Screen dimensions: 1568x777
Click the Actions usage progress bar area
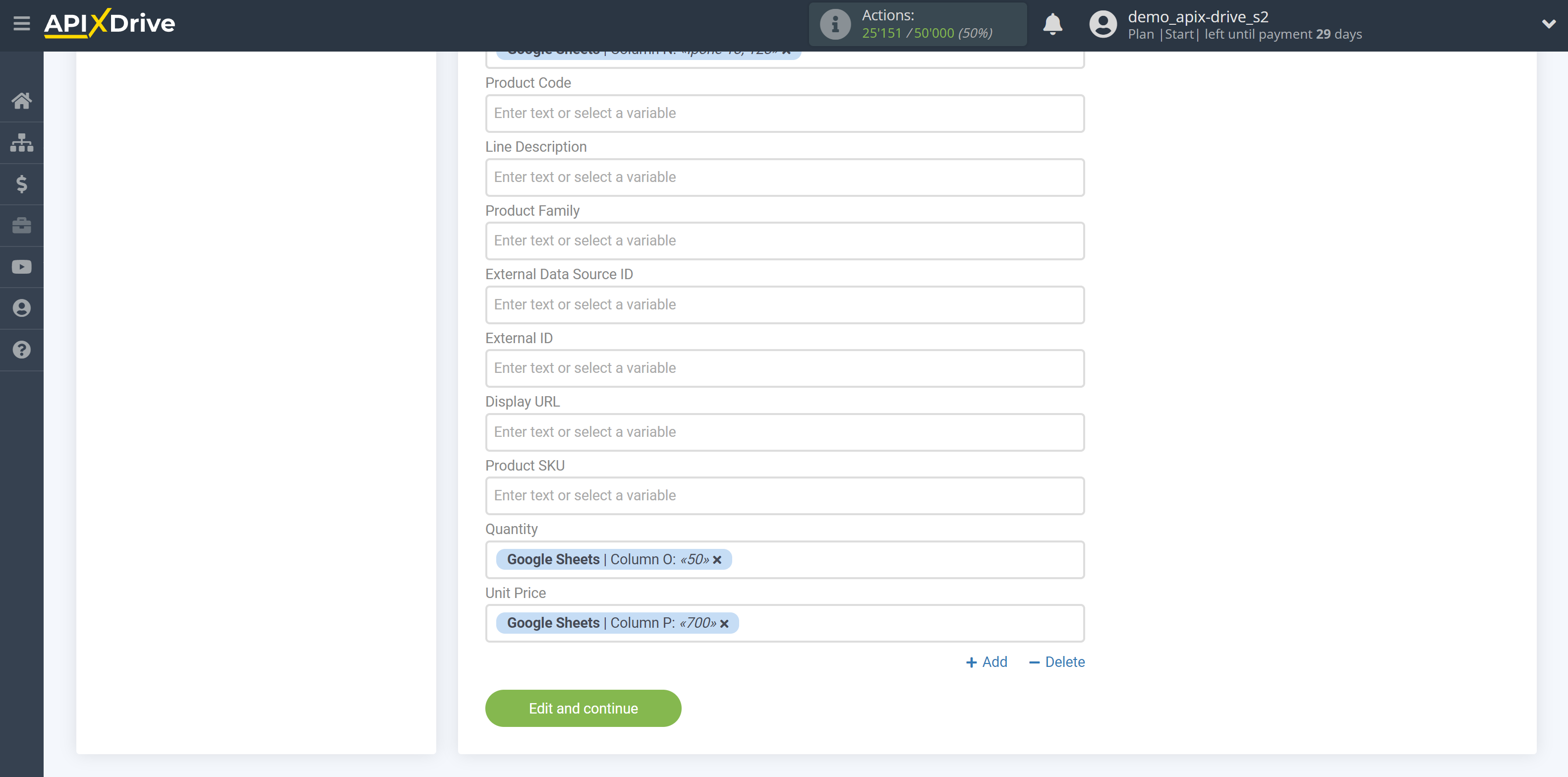tap(918, 25)
